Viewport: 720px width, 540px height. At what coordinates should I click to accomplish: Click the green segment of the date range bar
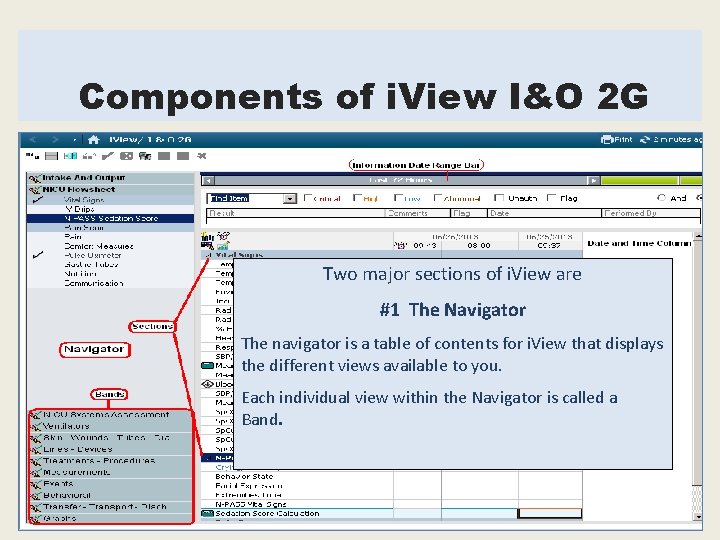tap(640, 180)
